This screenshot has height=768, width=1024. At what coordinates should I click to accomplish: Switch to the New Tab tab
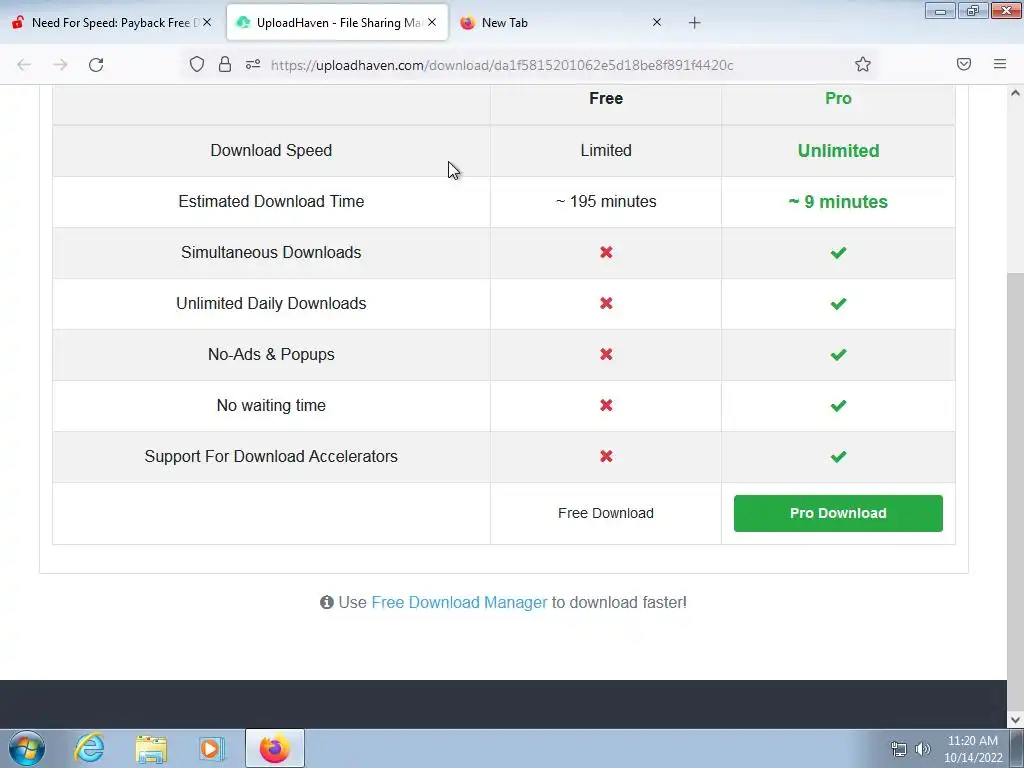pos(562,23)
